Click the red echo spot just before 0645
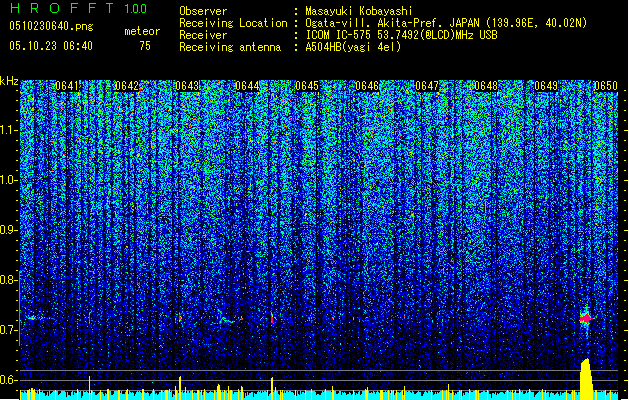This screenshot has width=629, height=400. coord(272,318)
